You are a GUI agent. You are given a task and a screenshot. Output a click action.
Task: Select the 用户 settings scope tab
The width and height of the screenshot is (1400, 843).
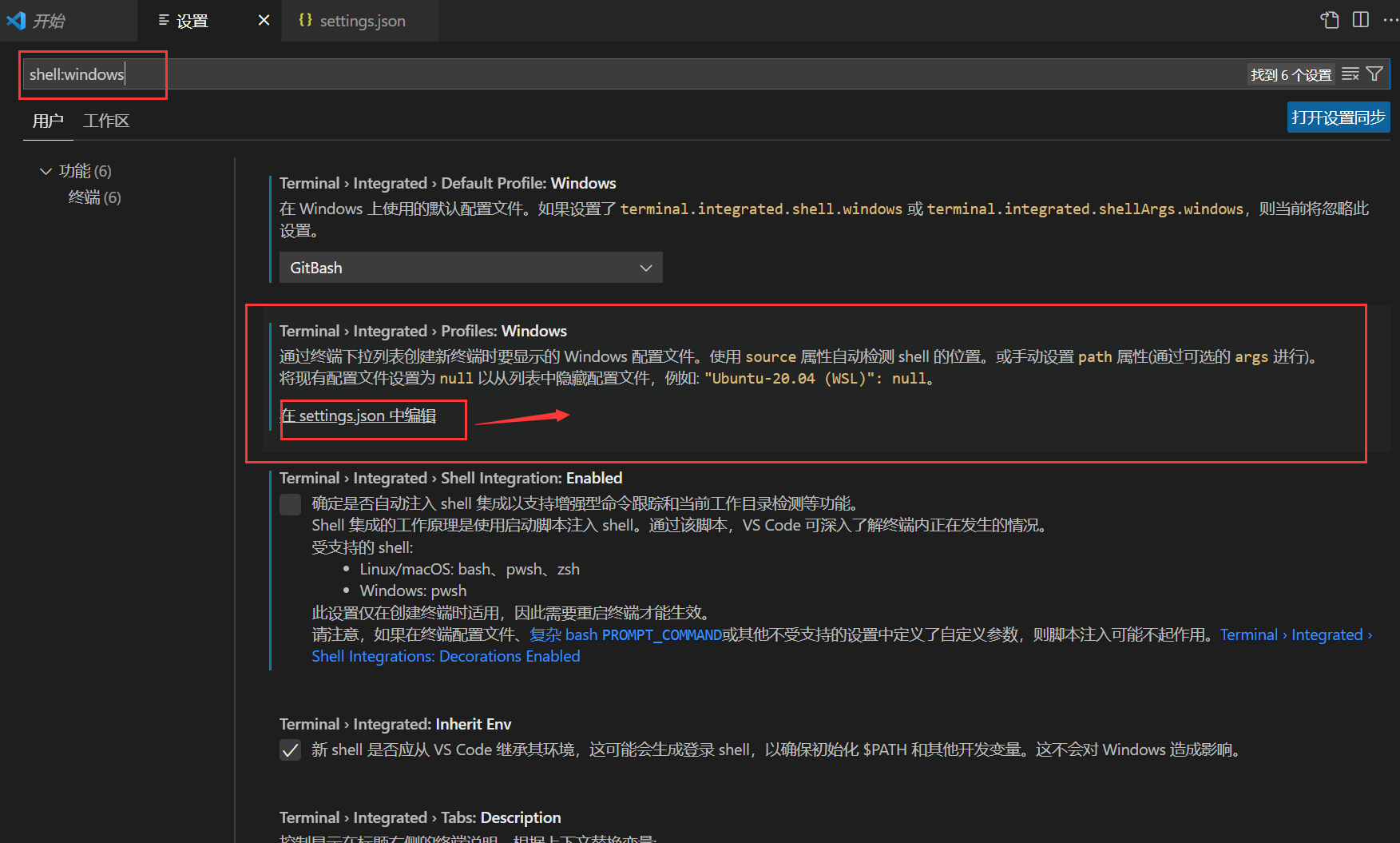tap(48, 121)
